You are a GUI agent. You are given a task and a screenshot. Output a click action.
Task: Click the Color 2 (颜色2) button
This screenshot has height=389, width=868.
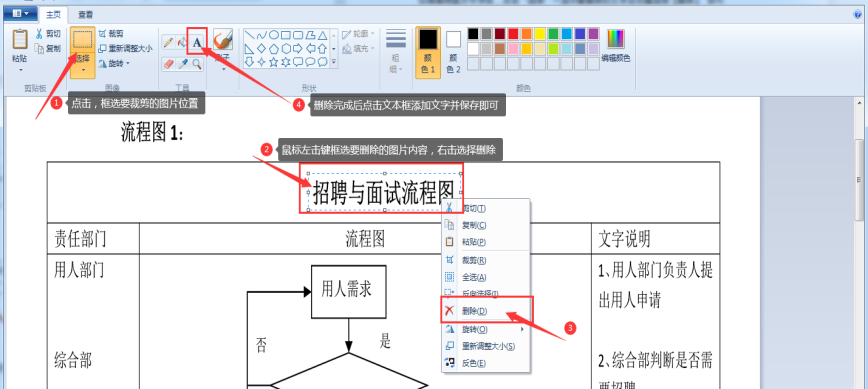(x=453, y=52)
